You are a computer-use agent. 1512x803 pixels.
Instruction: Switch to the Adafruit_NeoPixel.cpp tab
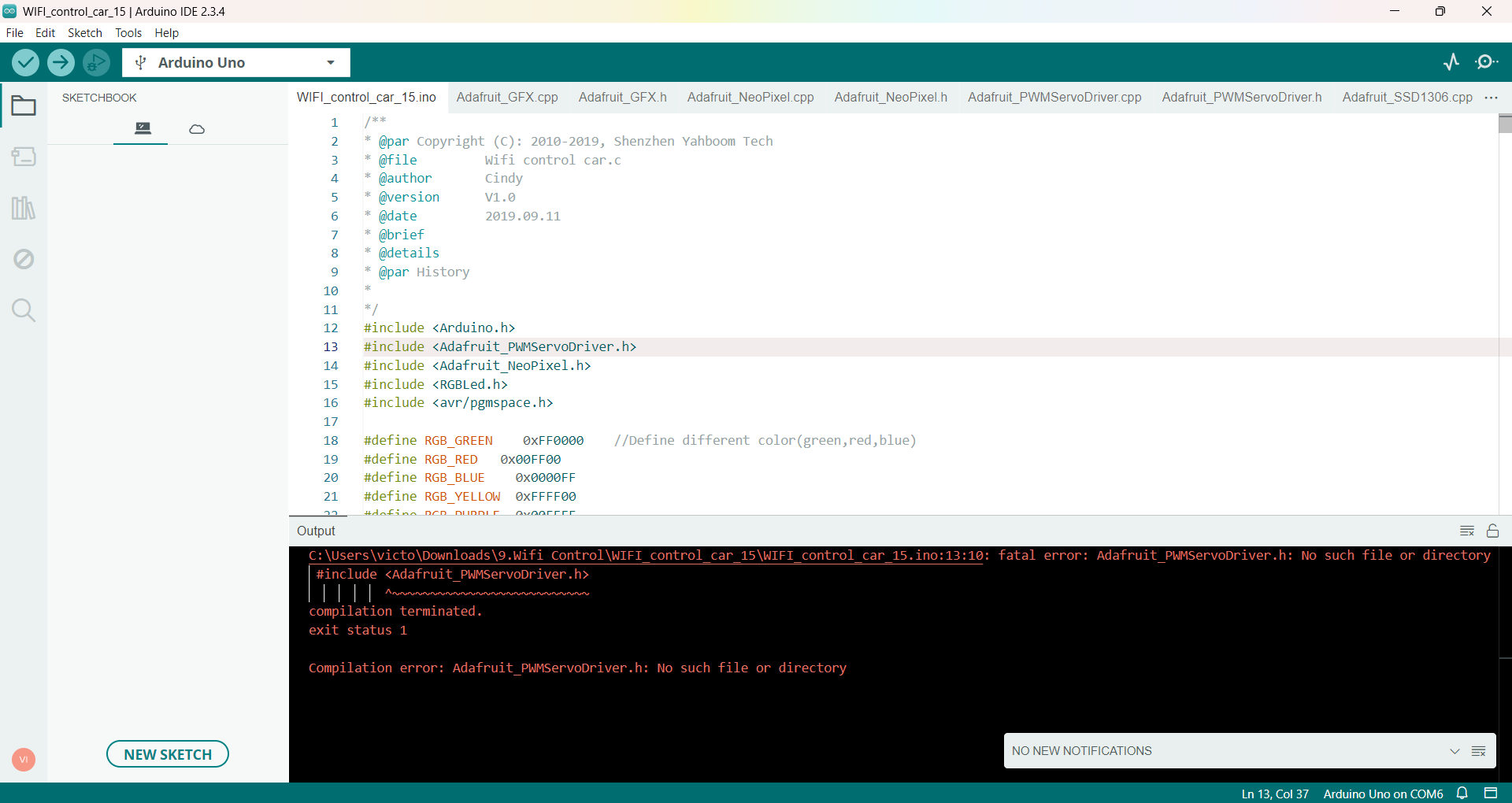(749, 97)
